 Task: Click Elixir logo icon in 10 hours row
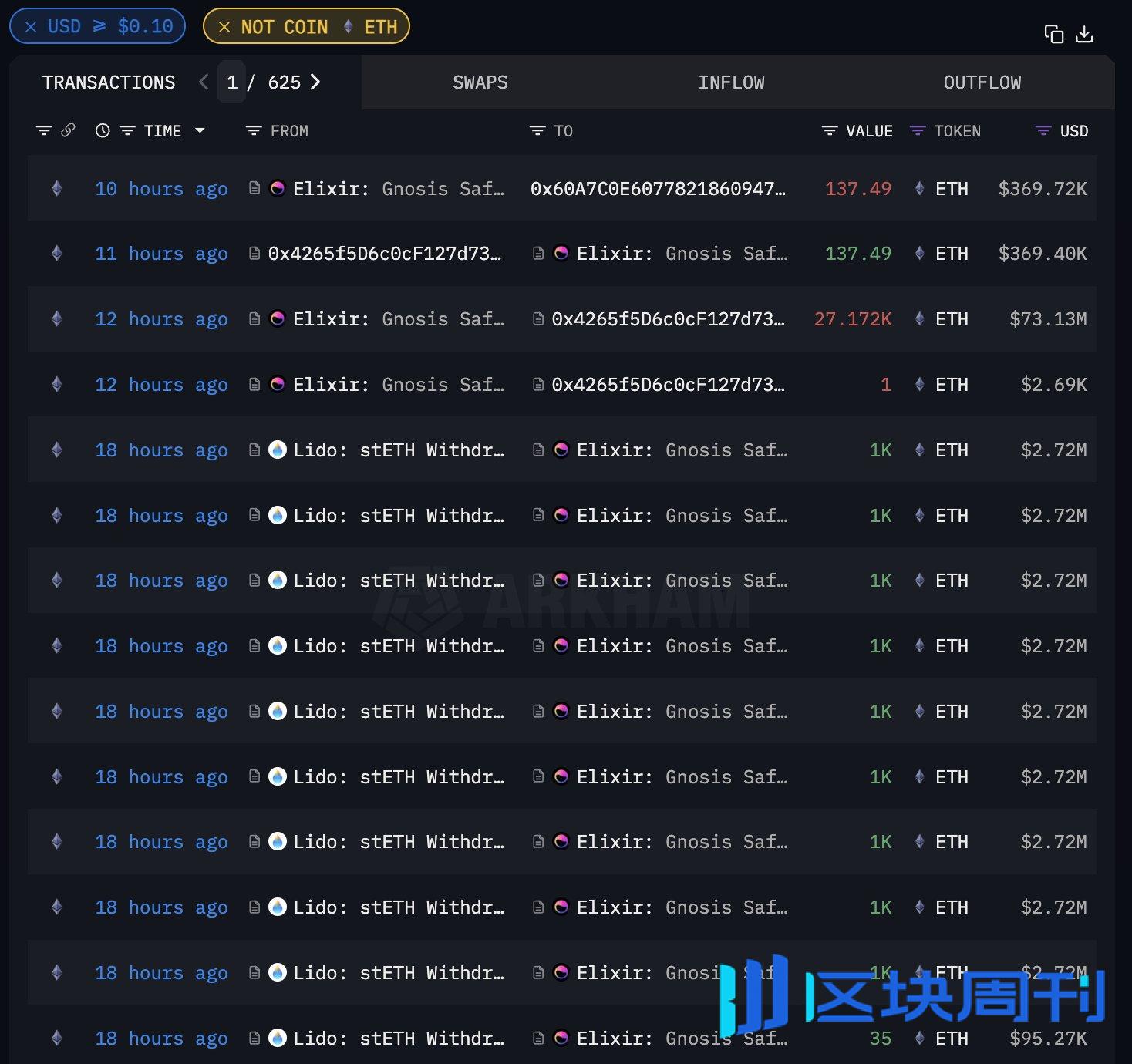point(278,188)
